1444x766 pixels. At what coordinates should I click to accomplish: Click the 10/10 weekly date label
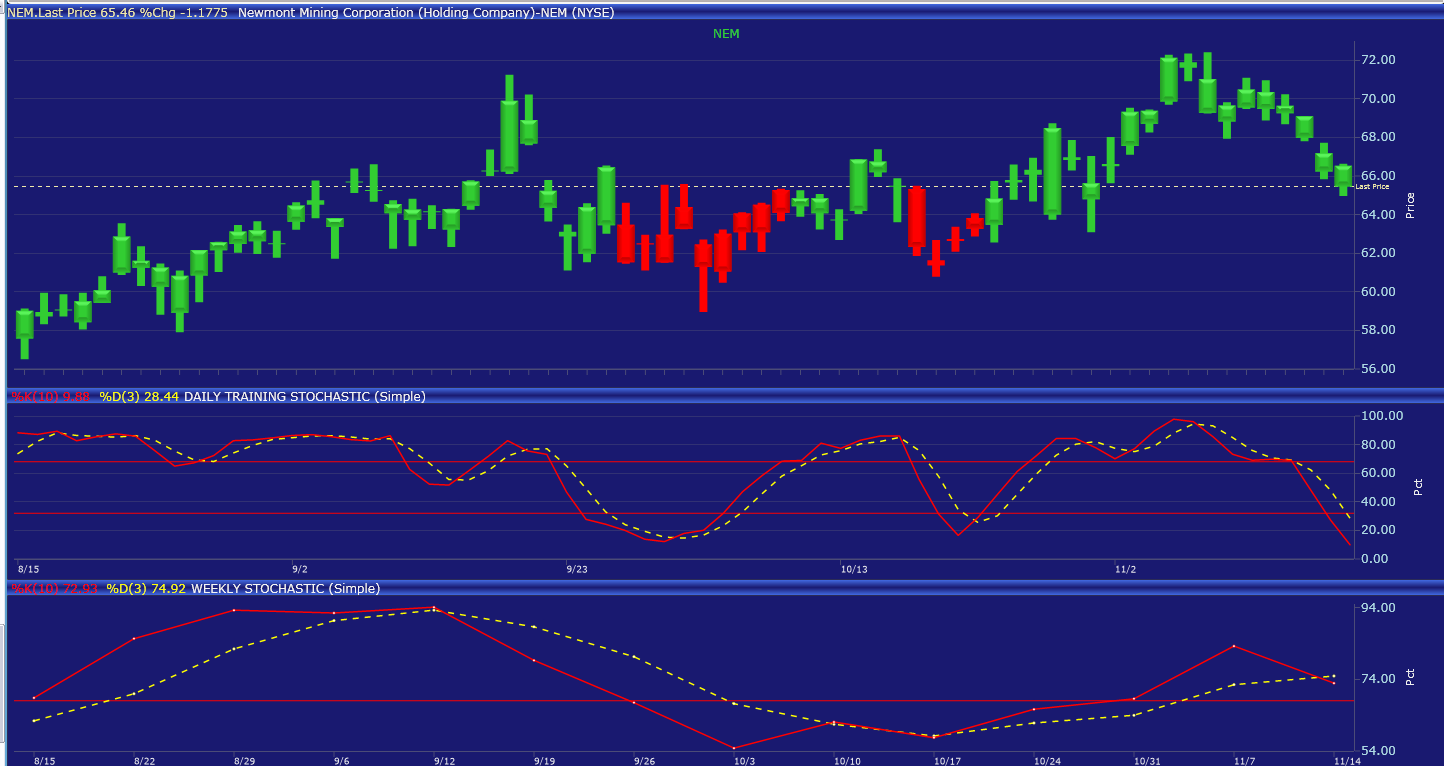coord(847,761)
